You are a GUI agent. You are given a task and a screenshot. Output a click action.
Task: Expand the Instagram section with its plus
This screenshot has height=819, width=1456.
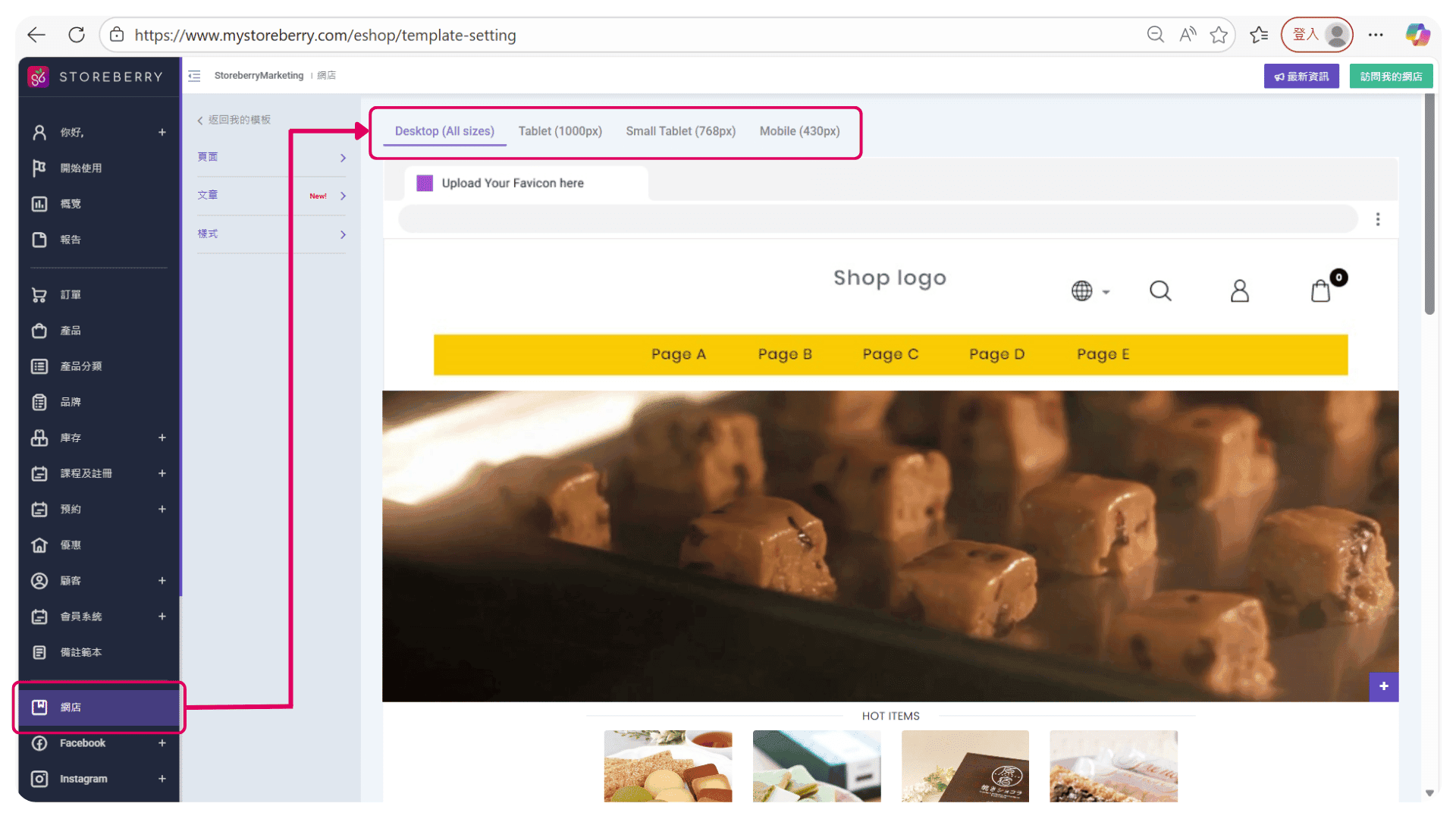[162, 778]
